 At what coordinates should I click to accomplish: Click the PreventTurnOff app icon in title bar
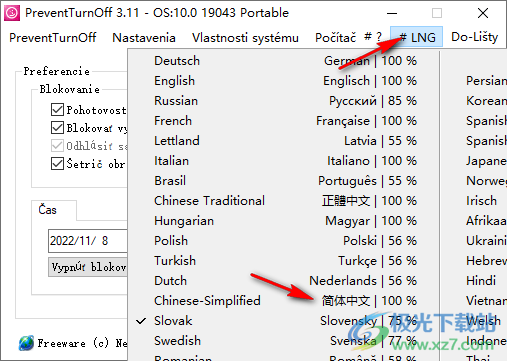[x=12, y=13]
